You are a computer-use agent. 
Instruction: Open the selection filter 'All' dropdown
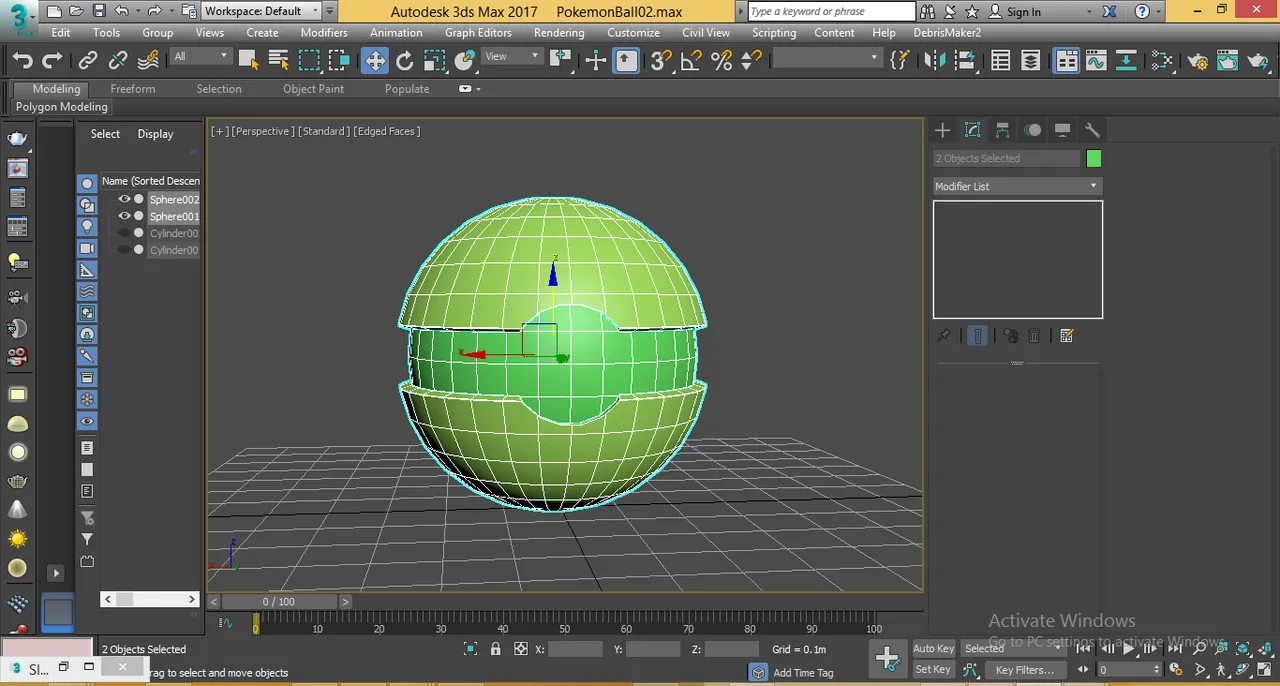point(201,57)
